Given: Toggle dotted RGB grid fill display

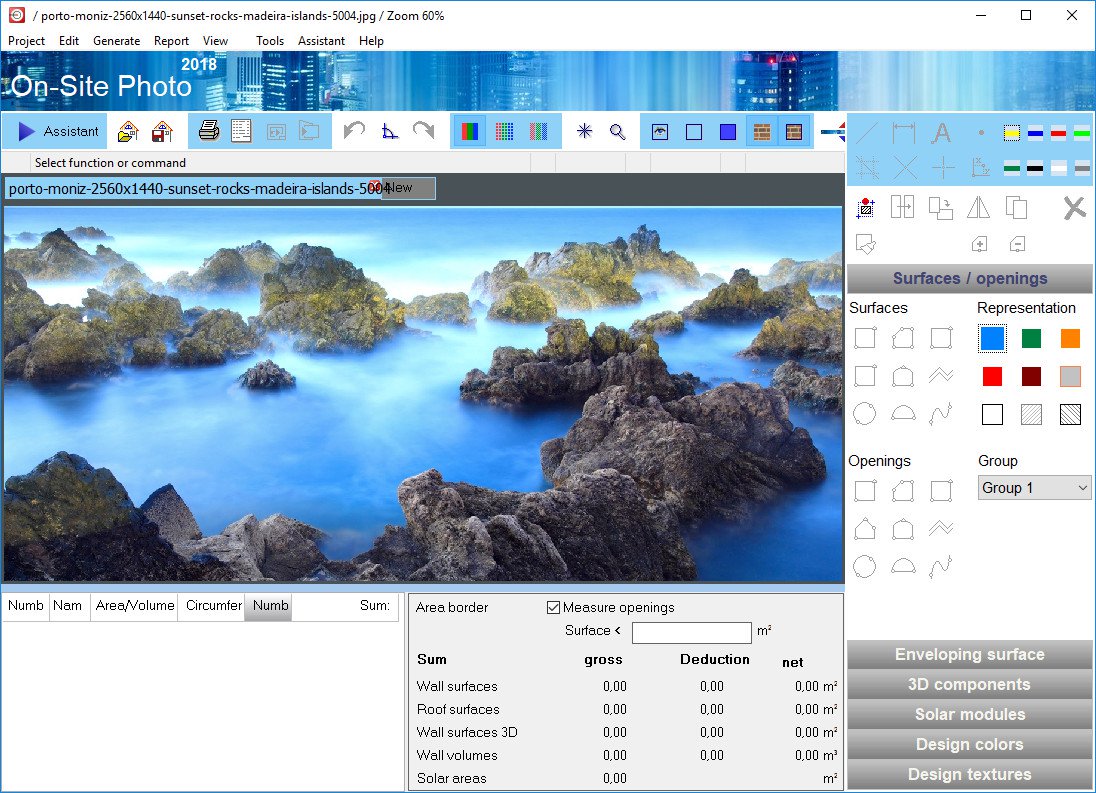Looking at the screenshot, I should [504, 131].
